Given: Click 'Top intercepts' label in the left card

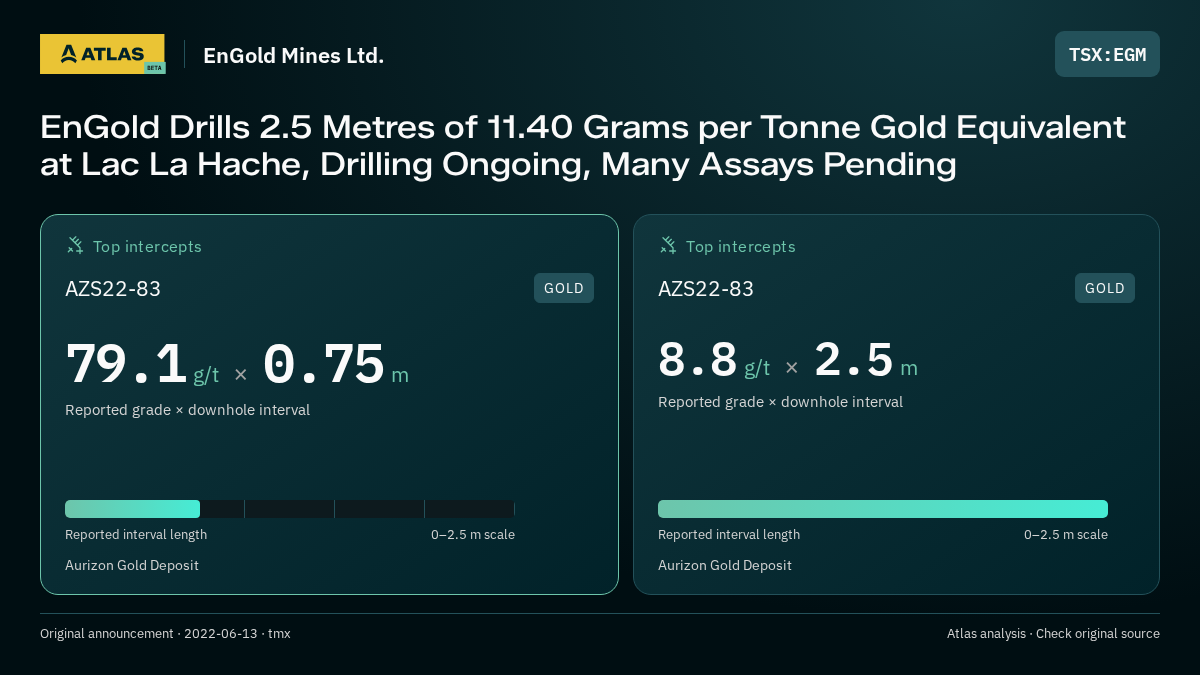Looking at the screenshot, I should pos(147,246).
